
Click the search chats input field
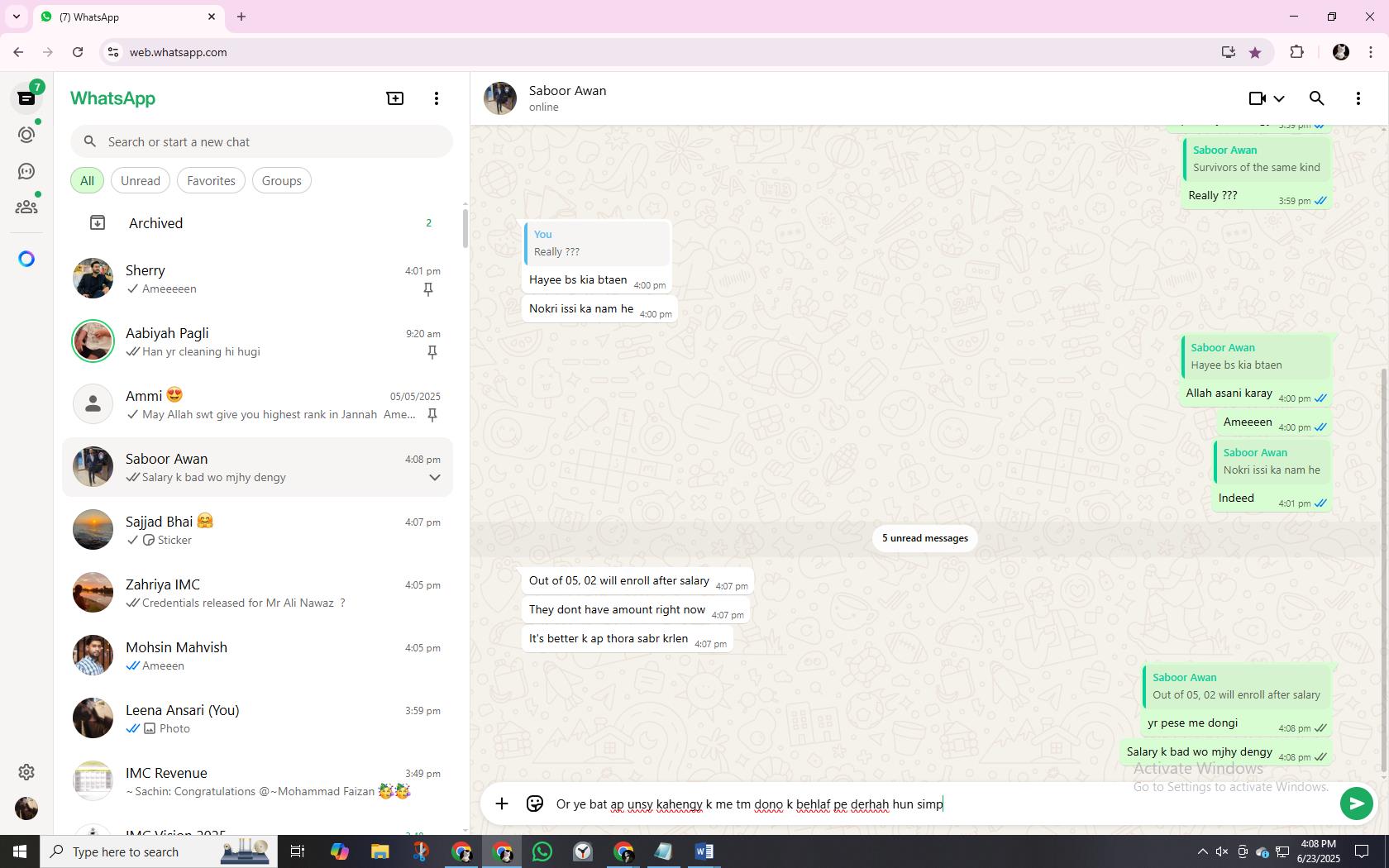(261, 142)
